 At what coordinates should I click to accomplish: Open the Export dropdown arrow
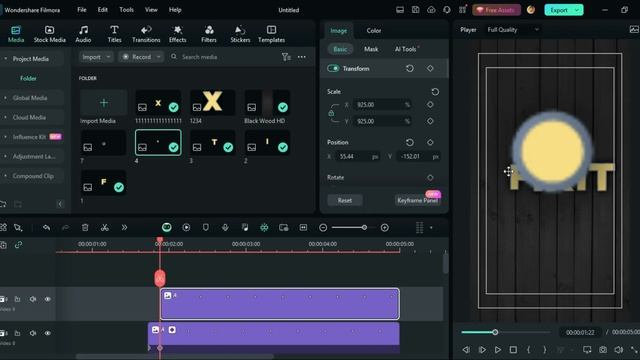tap(577, 10)
